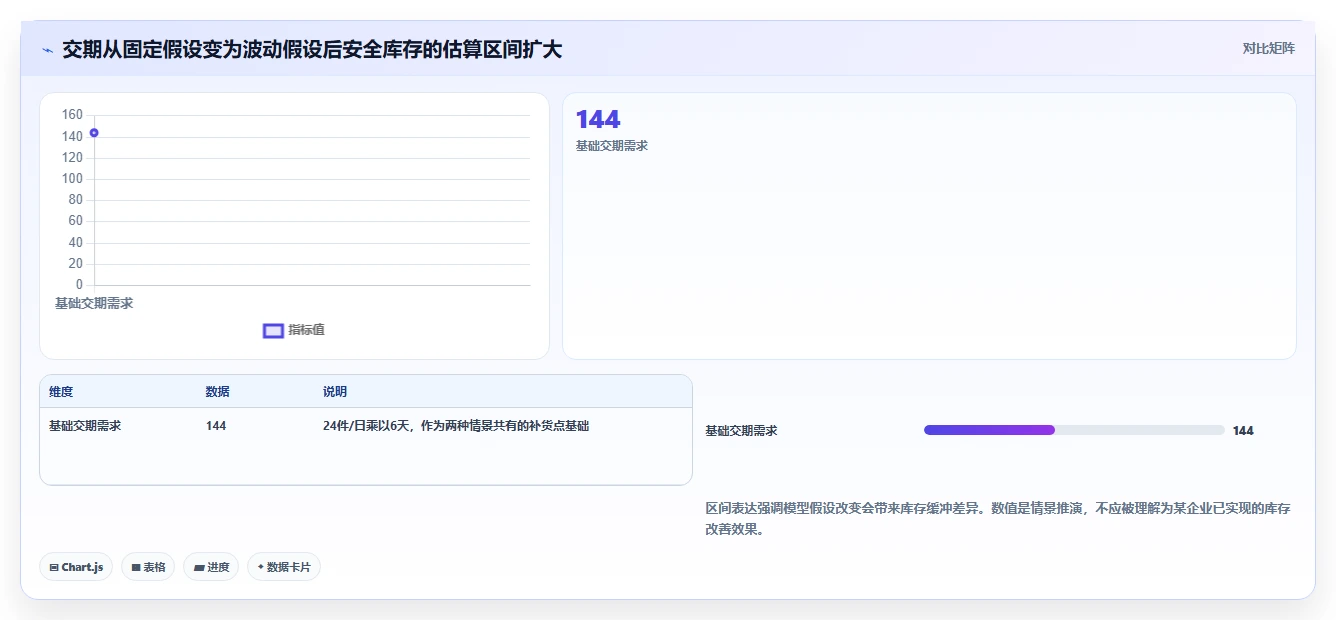
Task: Click the 144 value beside progress bar
Action: [1243, 431]
